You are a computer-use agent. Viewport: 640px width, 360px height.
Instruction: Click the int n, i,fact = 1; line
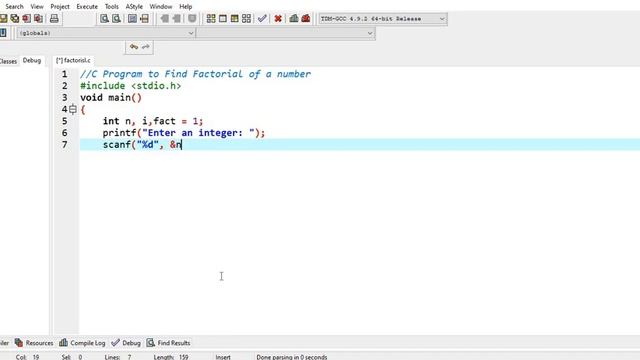(153, 121)
